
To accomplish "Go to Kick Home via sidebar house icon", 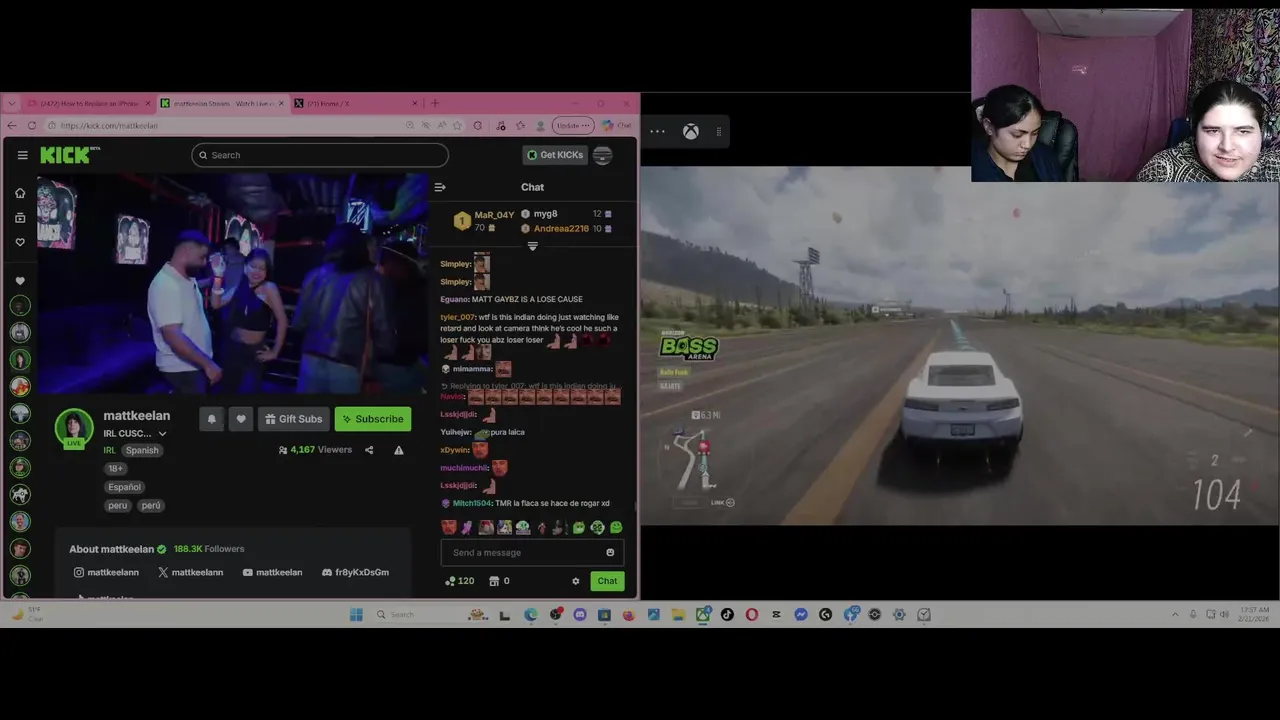I will [x=20, y=193].
